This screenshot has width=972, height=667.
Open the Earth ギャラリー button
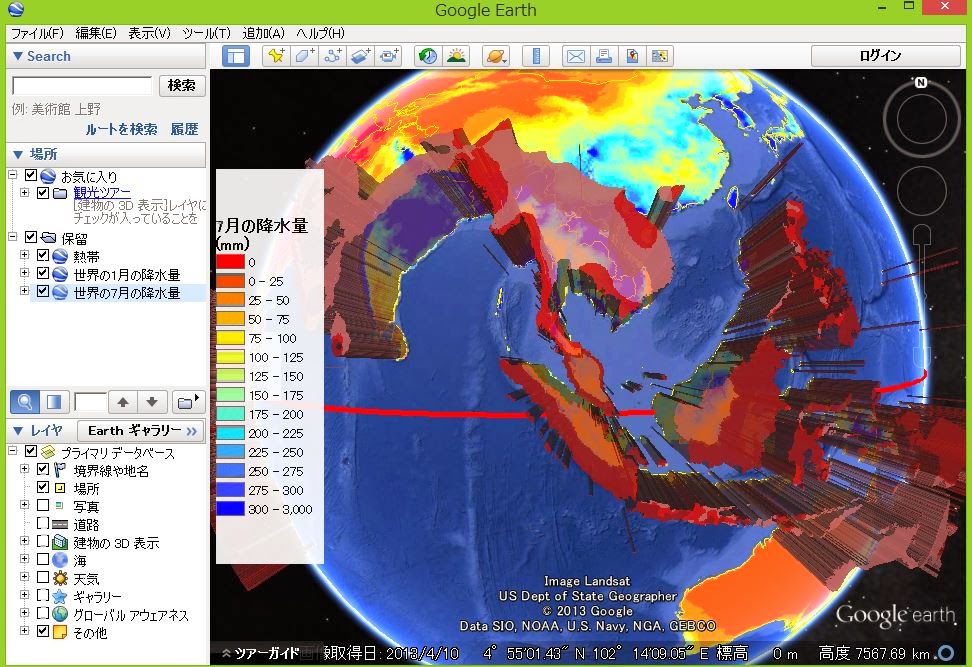[141, 430]
